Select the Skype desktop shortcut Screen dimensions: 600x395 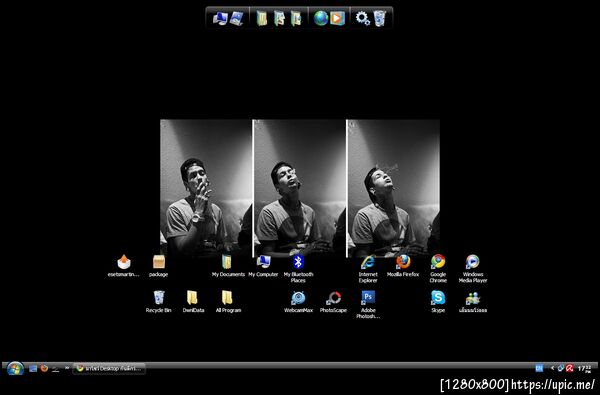[438, 302]
